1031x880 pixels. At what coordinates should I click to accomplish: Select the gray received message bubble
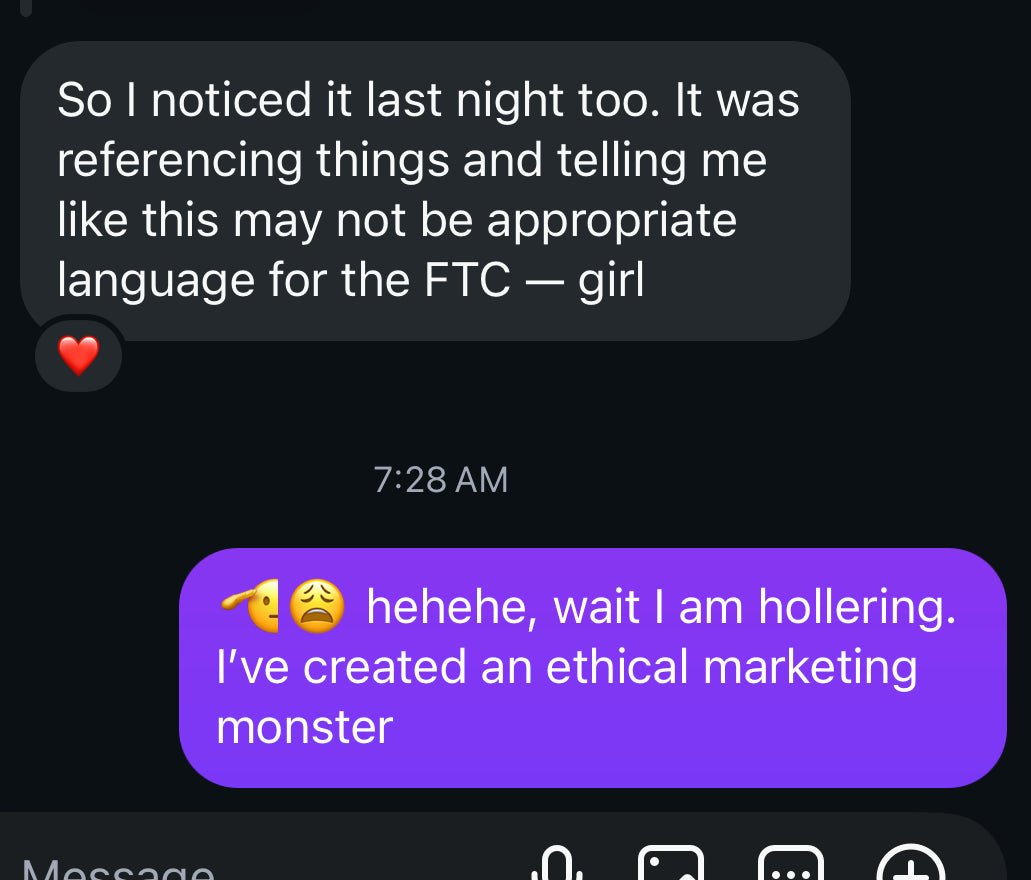click(x=435, y=190)
